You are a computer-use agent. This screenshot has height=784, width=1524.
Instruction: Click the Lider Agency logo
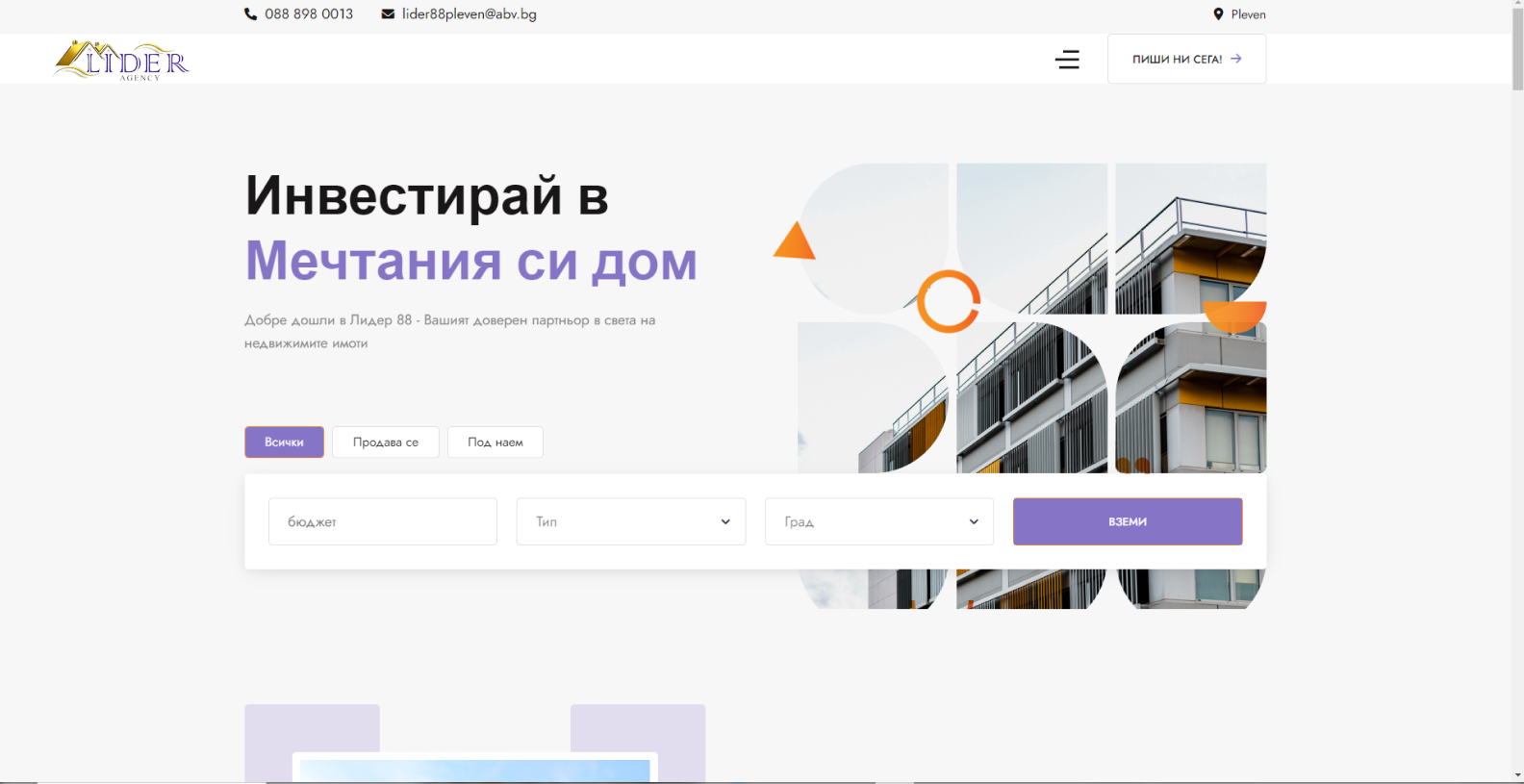(122, 61)
